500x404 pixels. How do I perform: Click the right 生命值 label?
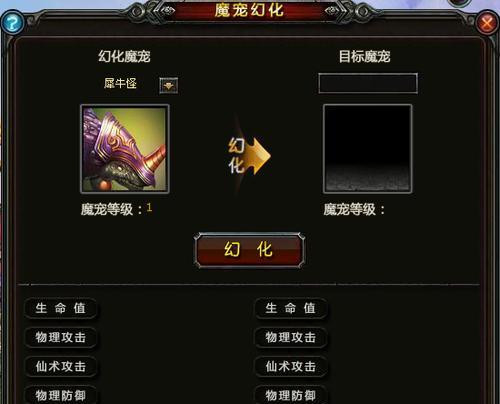click(x=291, y=308)
